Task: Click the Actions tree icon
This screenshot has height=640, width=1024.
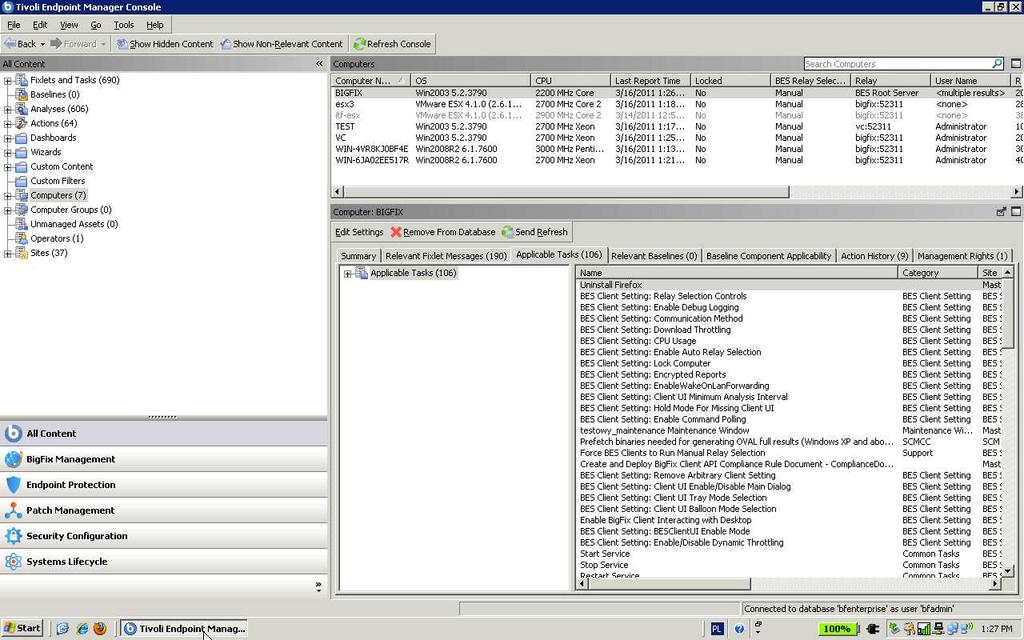Action: click(x=21, y=123)
